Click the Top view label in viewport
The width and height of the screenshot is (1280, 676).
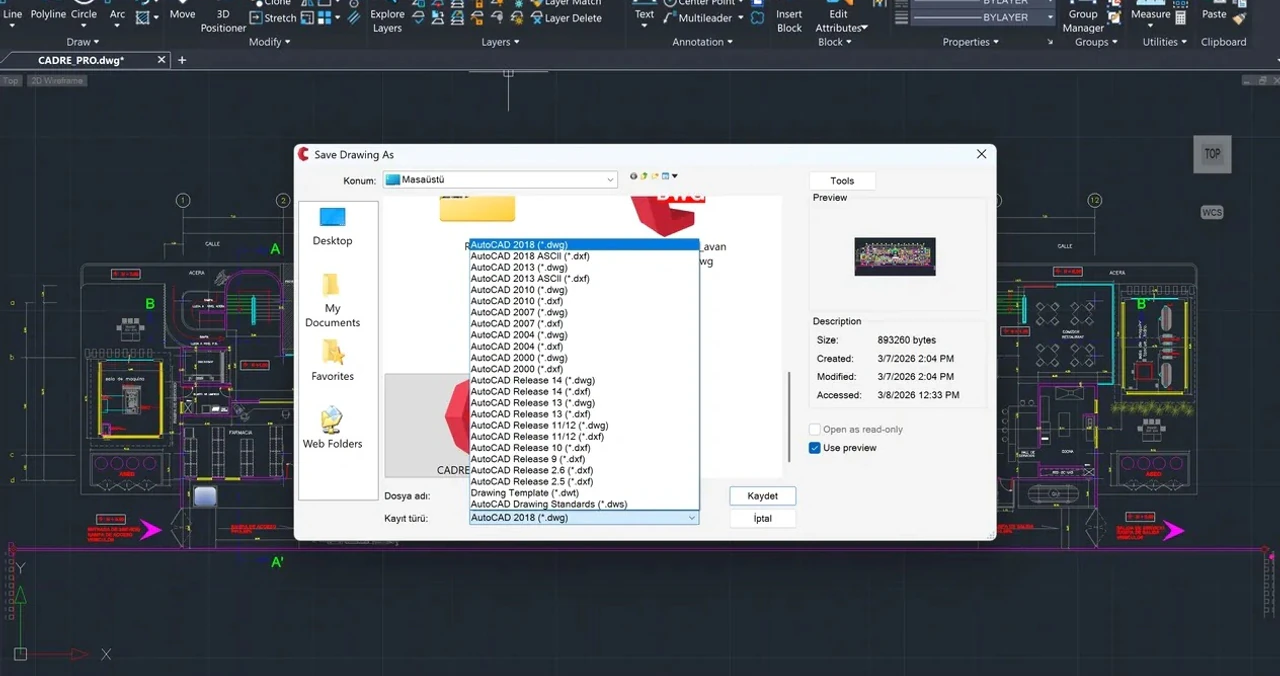pyautogui.click(x=11, y=80)
